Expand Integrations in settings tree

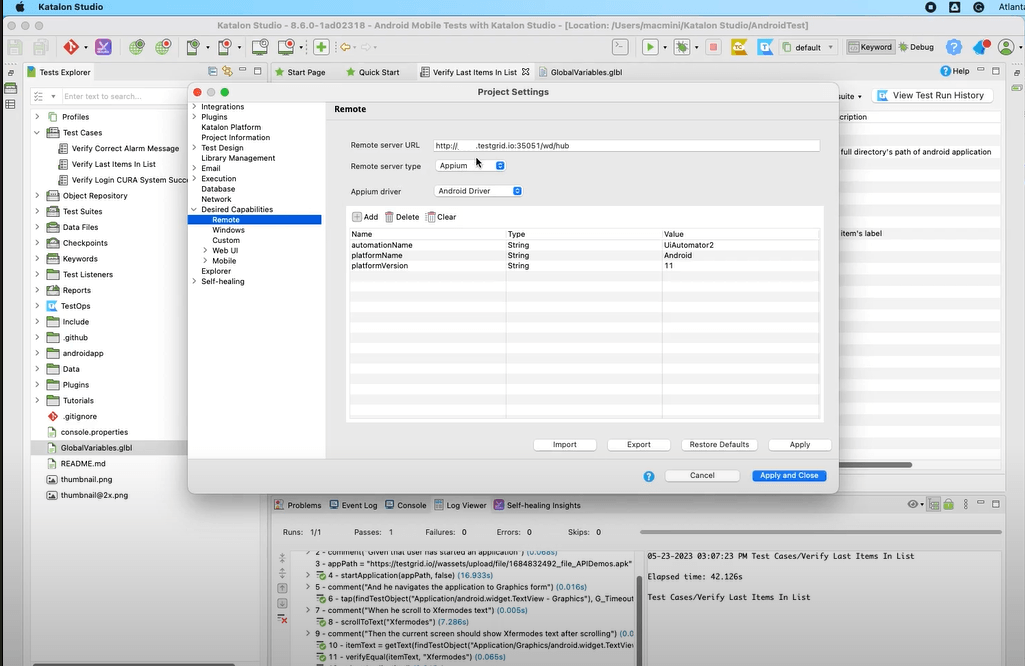tap(194, 107)
